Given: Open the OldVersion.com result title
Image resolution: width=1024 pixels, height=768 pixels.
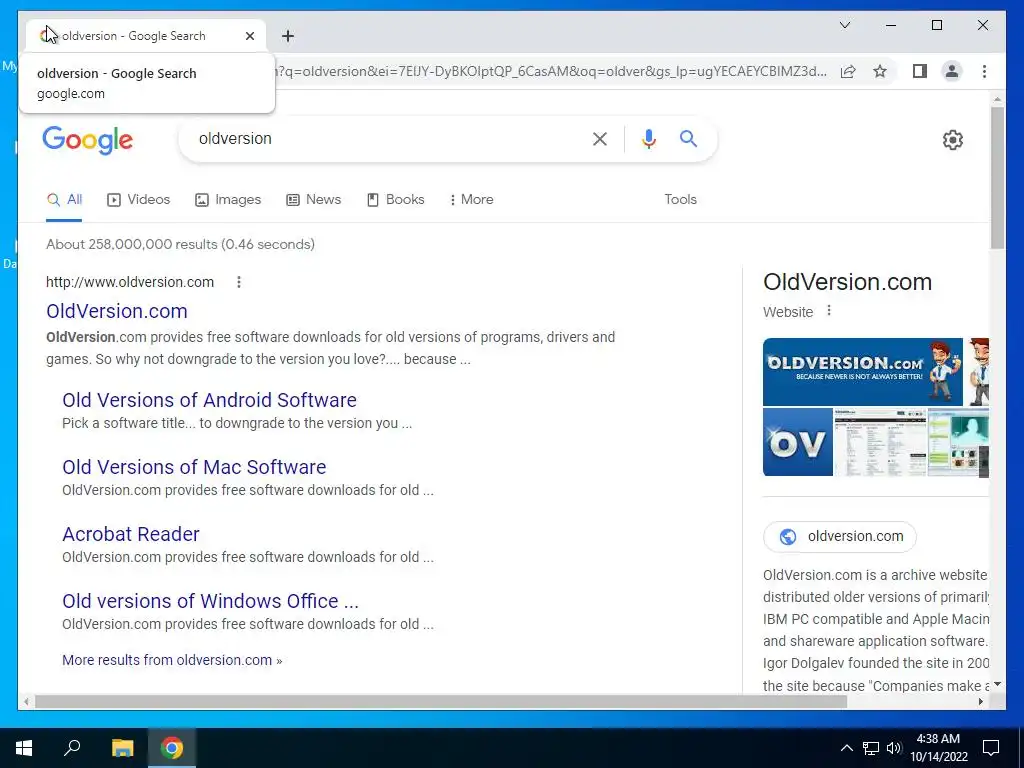Looking at the screenshot, I should (x=117, y=312).
